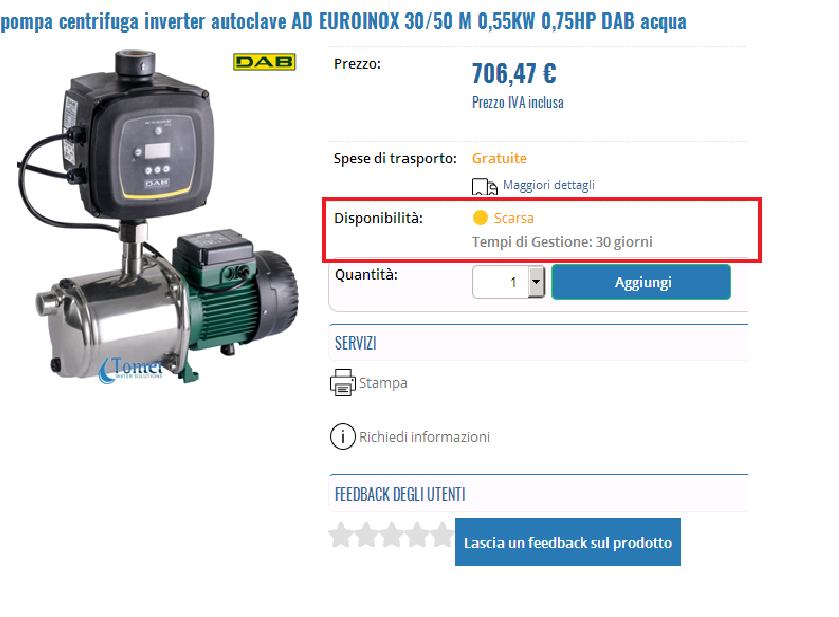Click the Tomei watermark logo on image
The image size is (839, 617).
(132, 370)
